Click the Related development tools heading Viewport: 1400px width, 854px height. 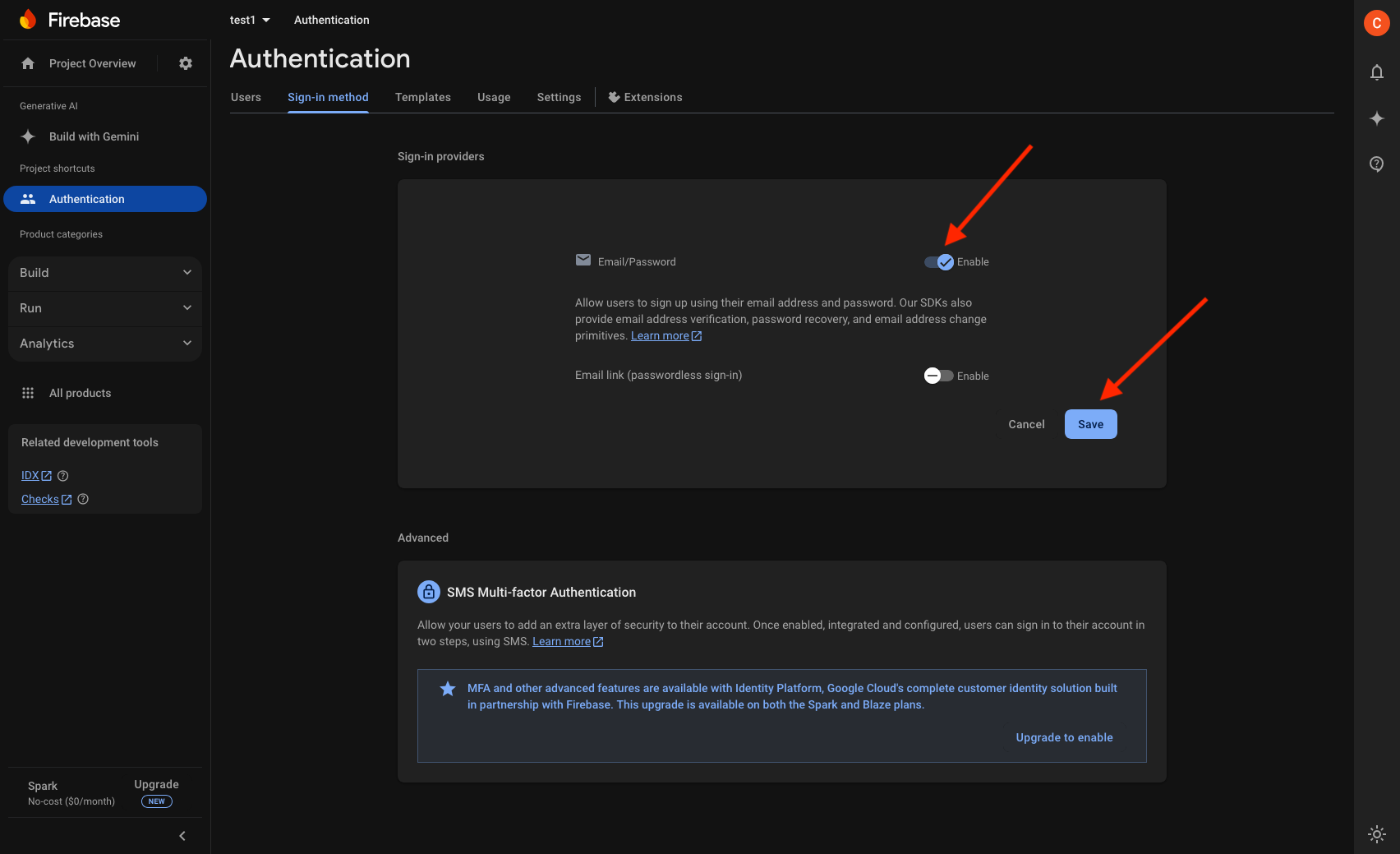(90, 442)
